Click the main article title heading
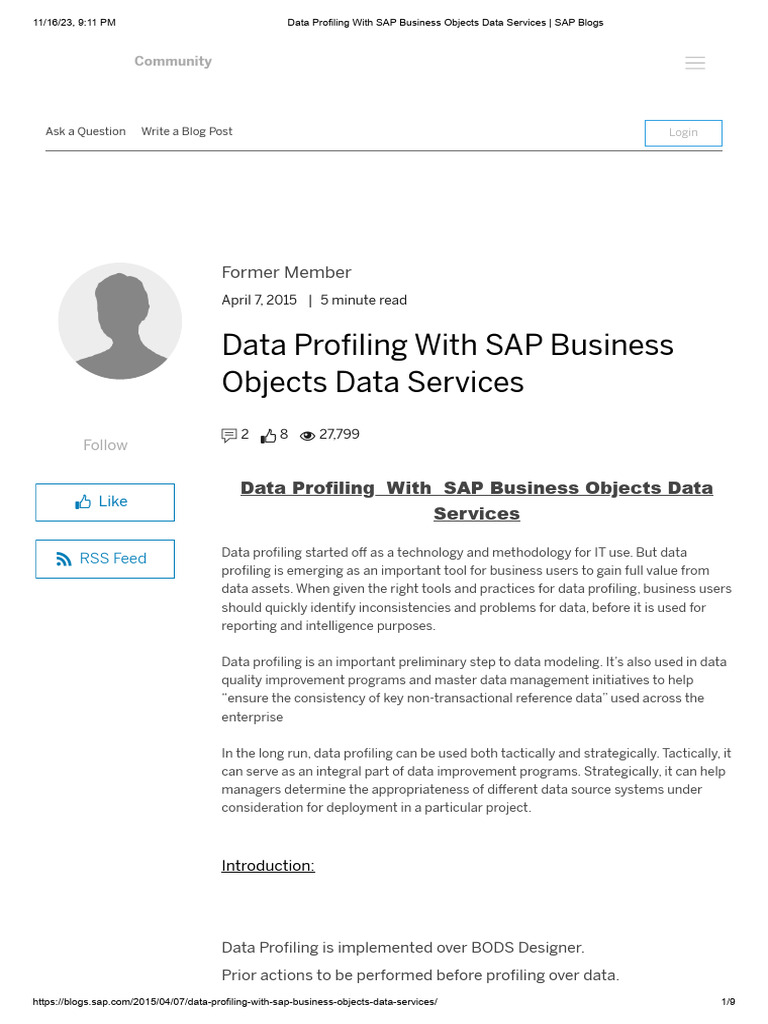This screenshot has height=1024, width=768. (x=447, y=363)
